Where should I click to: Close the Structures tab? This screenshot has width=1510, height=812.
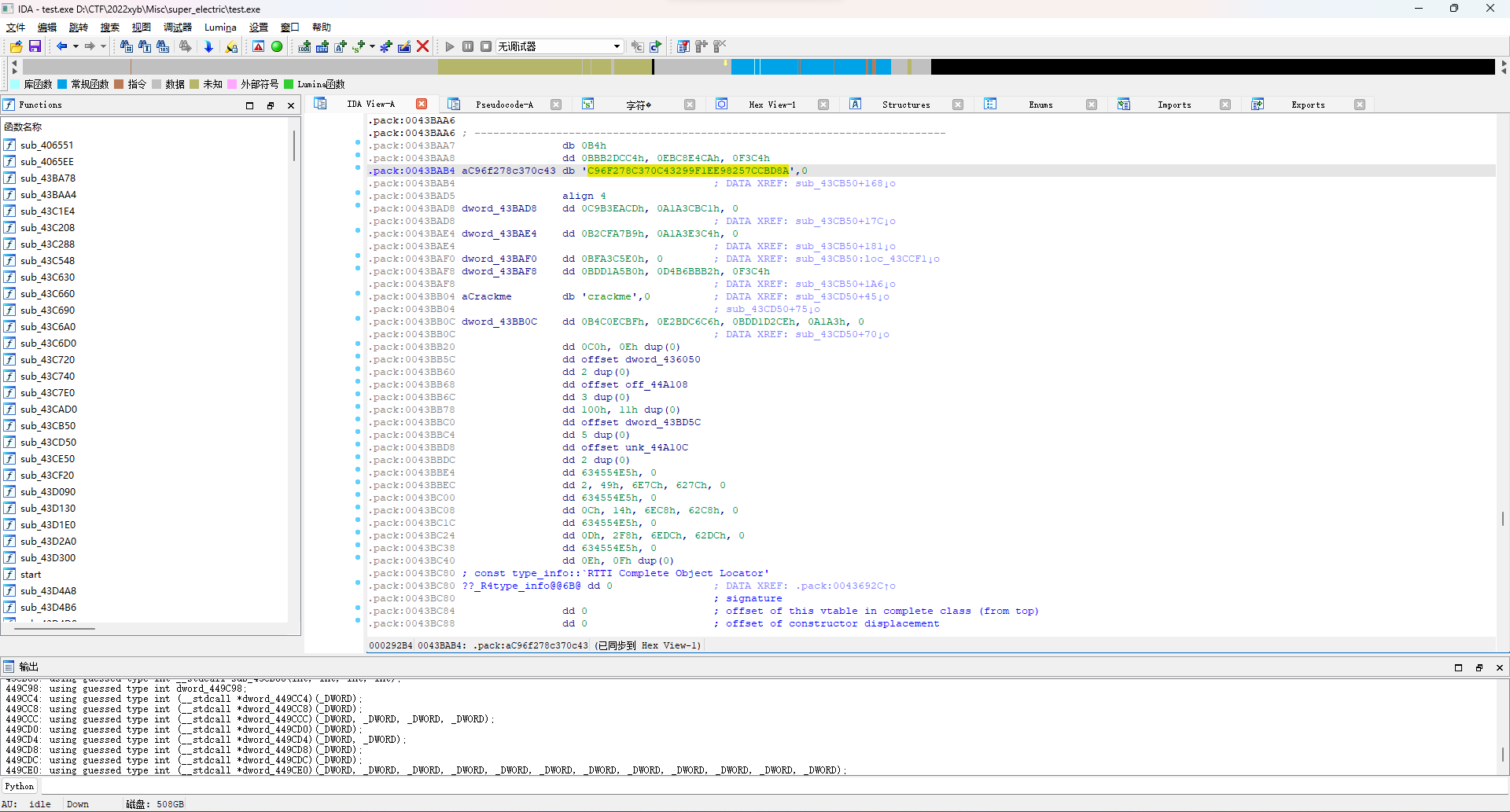pos(958,105)
